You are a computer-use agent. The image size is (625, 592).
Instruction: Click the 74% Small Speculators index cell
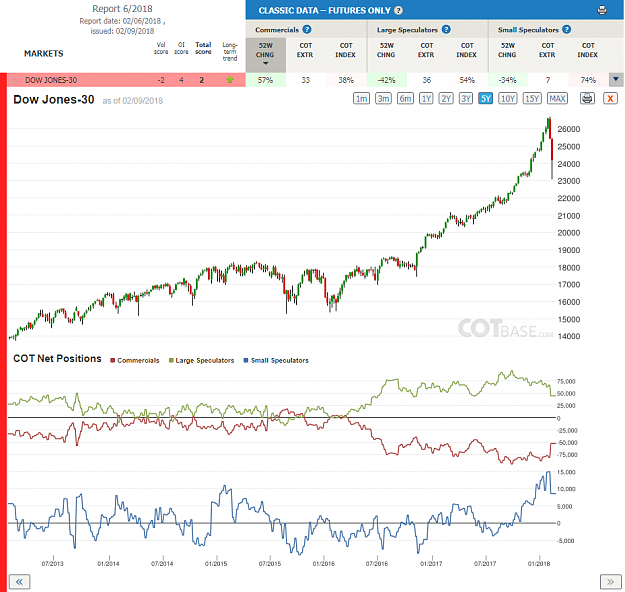(588, 80)
